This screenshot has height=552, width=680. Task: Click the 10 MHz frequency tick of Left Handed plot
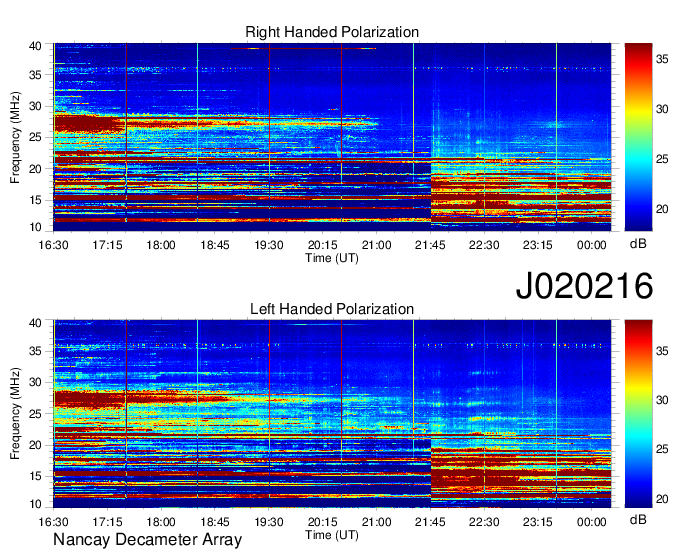(35, 504)
